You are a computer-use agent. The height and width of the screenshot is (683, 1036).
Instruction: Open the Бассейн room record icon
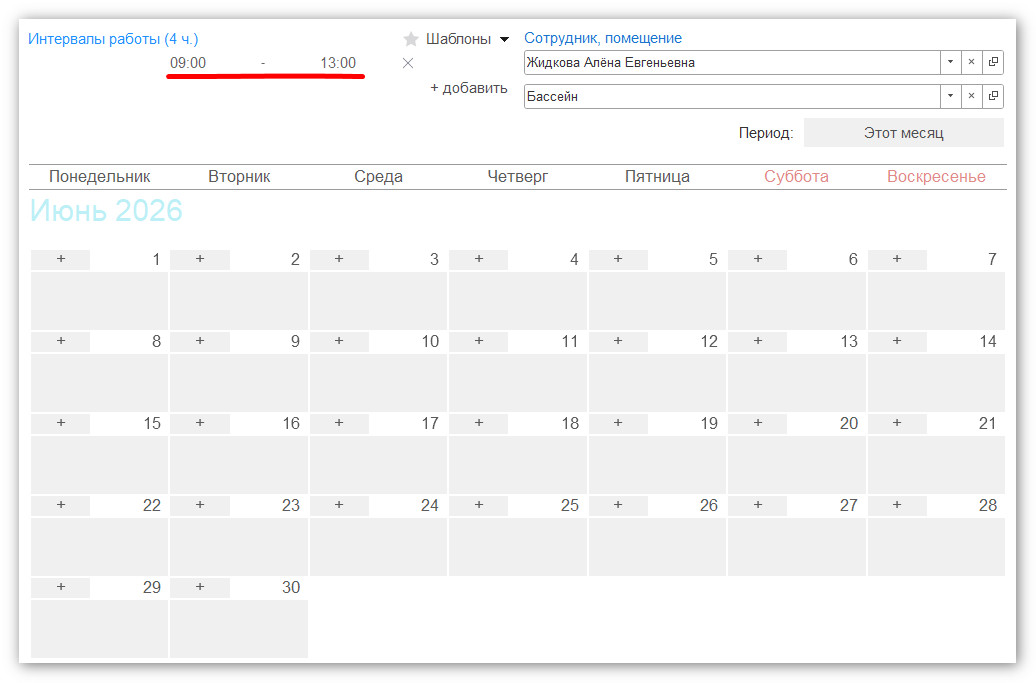tap(993, 96)
